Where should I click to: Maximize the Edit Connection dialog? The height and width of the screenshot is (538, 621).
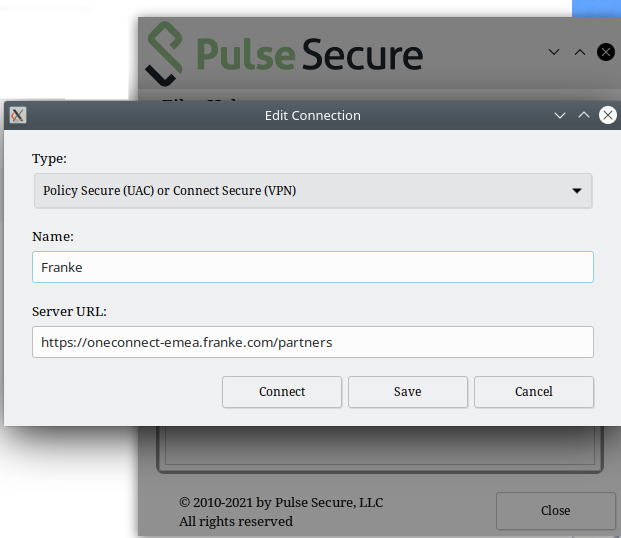[x=584, y=115]
